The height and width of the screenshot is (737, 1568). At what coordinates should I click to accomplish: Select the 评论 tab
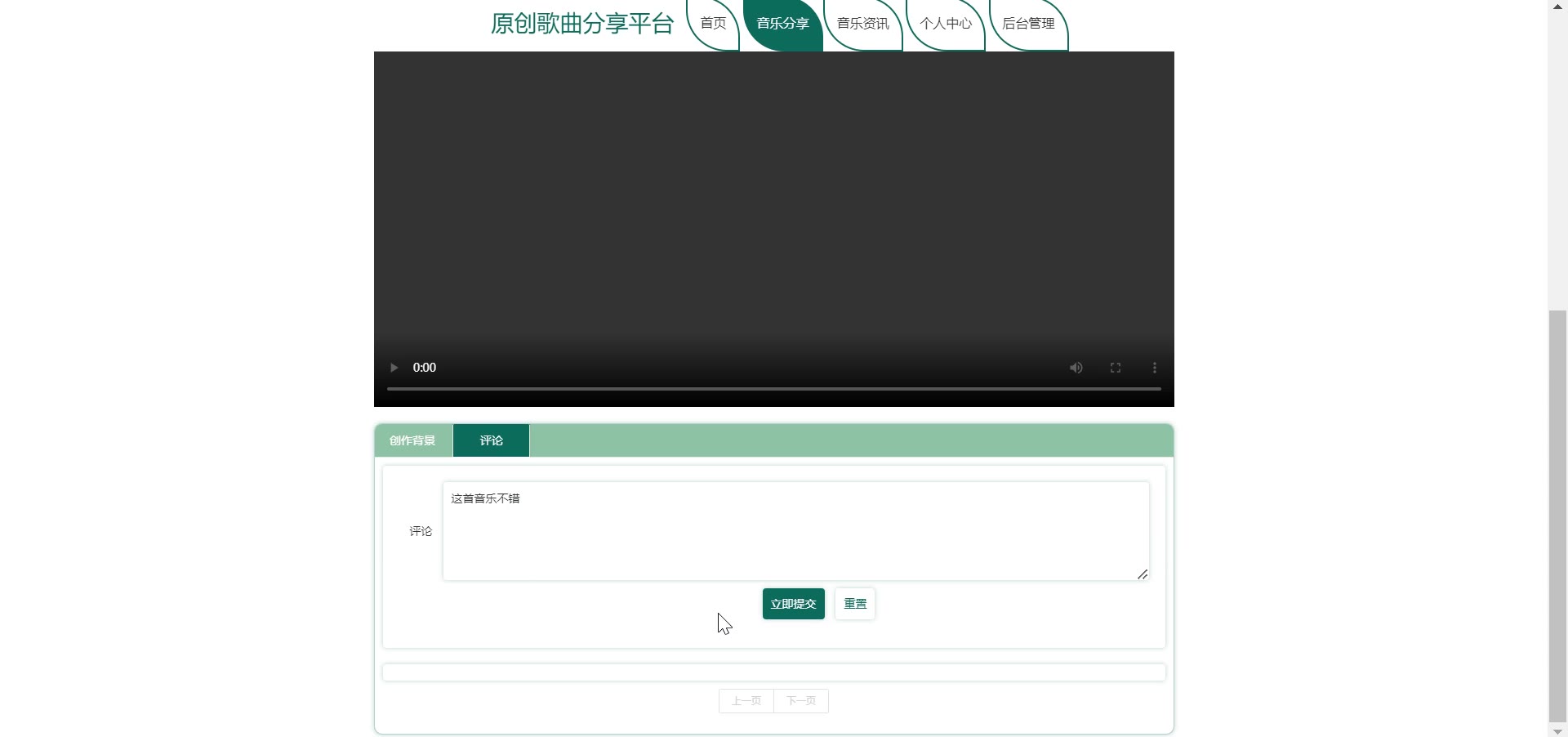491,440
